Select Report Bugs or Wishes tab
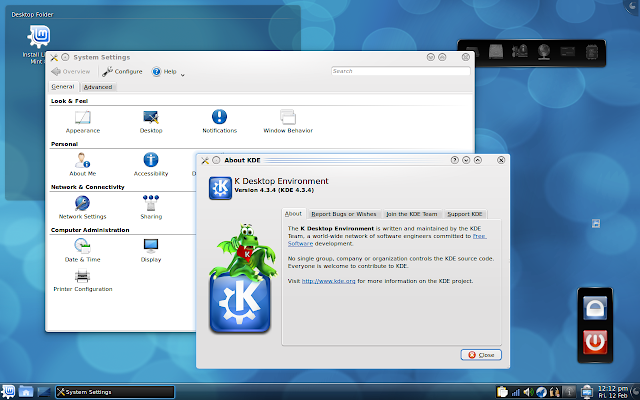The image size is (640, 400). coord(344,214)
